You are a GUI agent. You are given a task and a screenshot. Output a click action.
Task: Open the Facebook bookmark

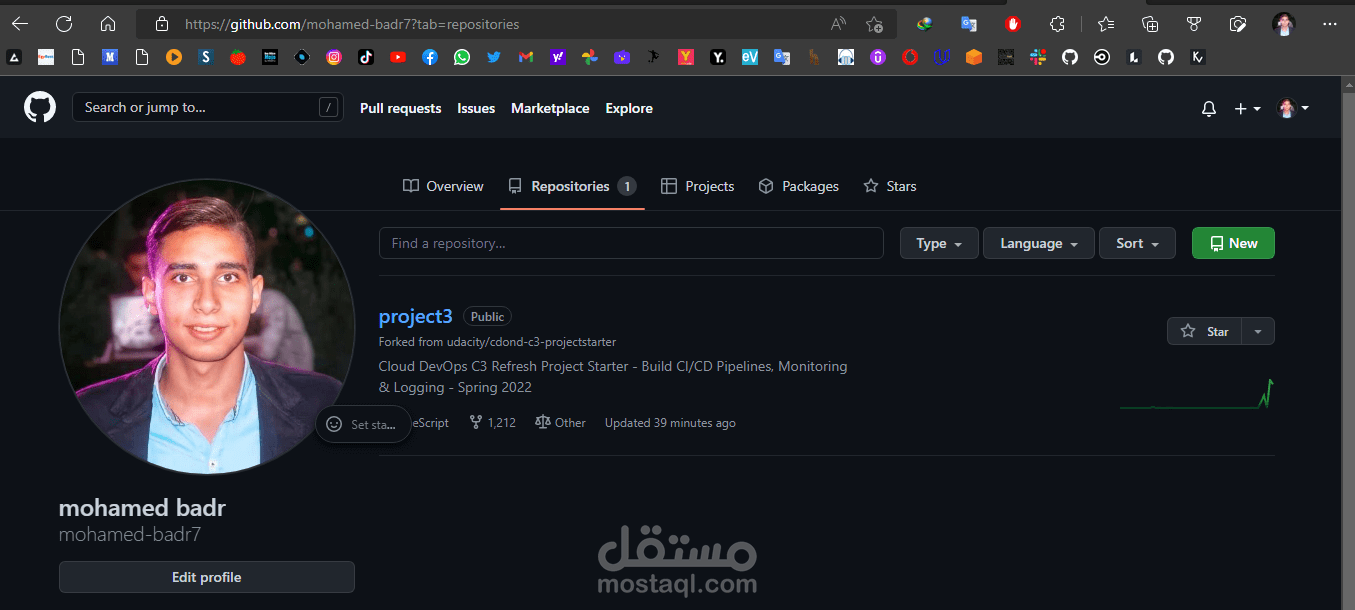pos(430,58)
